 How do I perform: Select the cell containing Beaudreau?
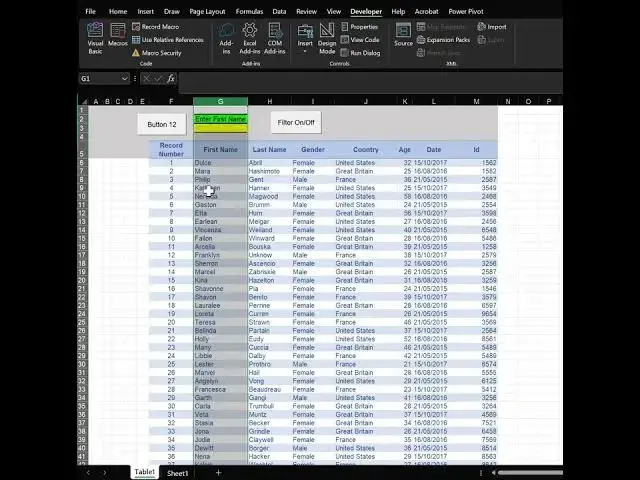tap(269, 389)
